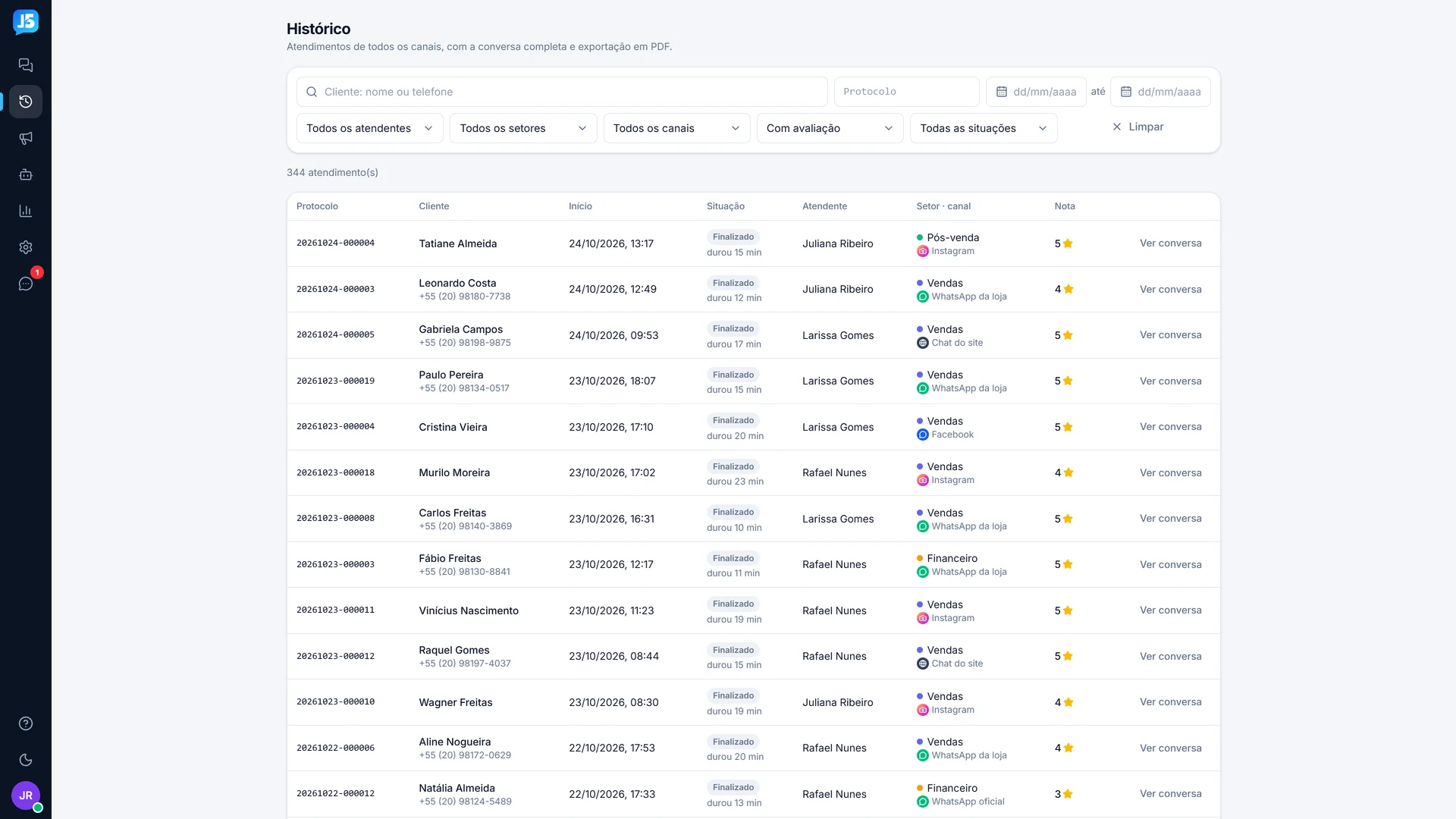This screenshot has height=819, width=1456.
Task: Click the Protocolo column header
Action: tap(317, 206)
